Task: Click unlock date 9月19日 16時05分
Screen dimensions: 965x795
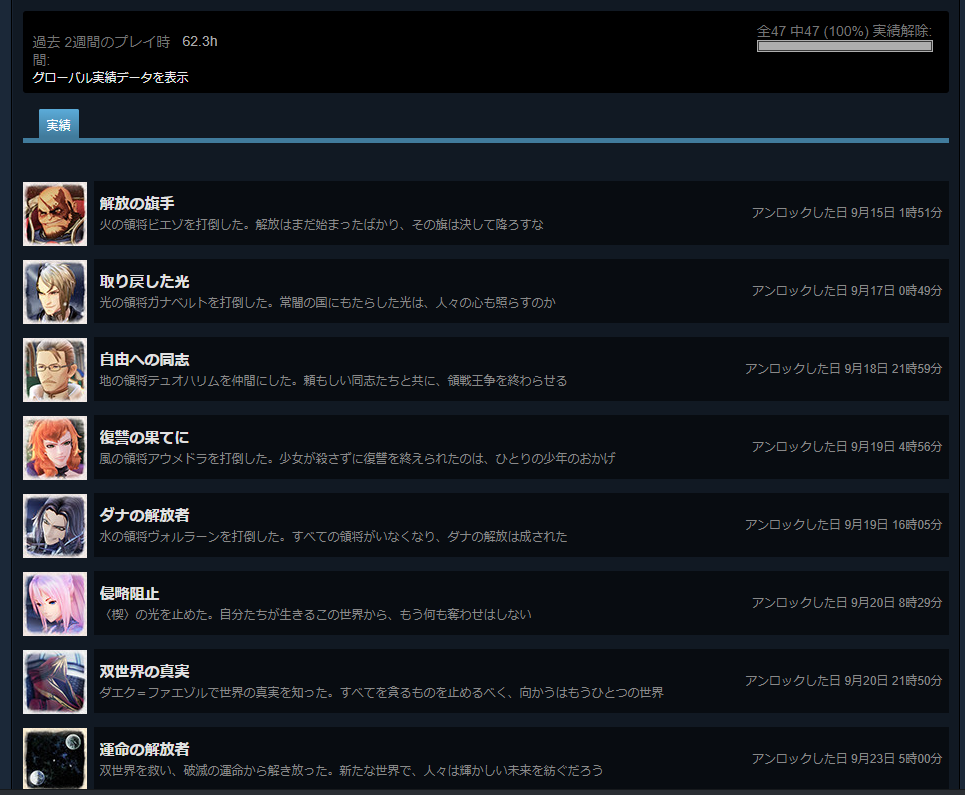Action: pos(843,525)
